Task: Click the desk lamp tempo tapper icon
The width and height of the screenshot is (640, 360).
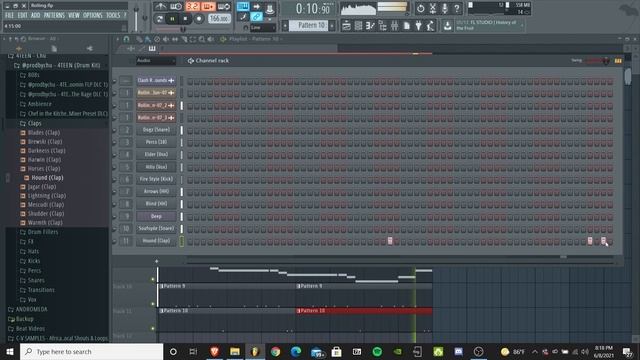Action: point(430,26)
